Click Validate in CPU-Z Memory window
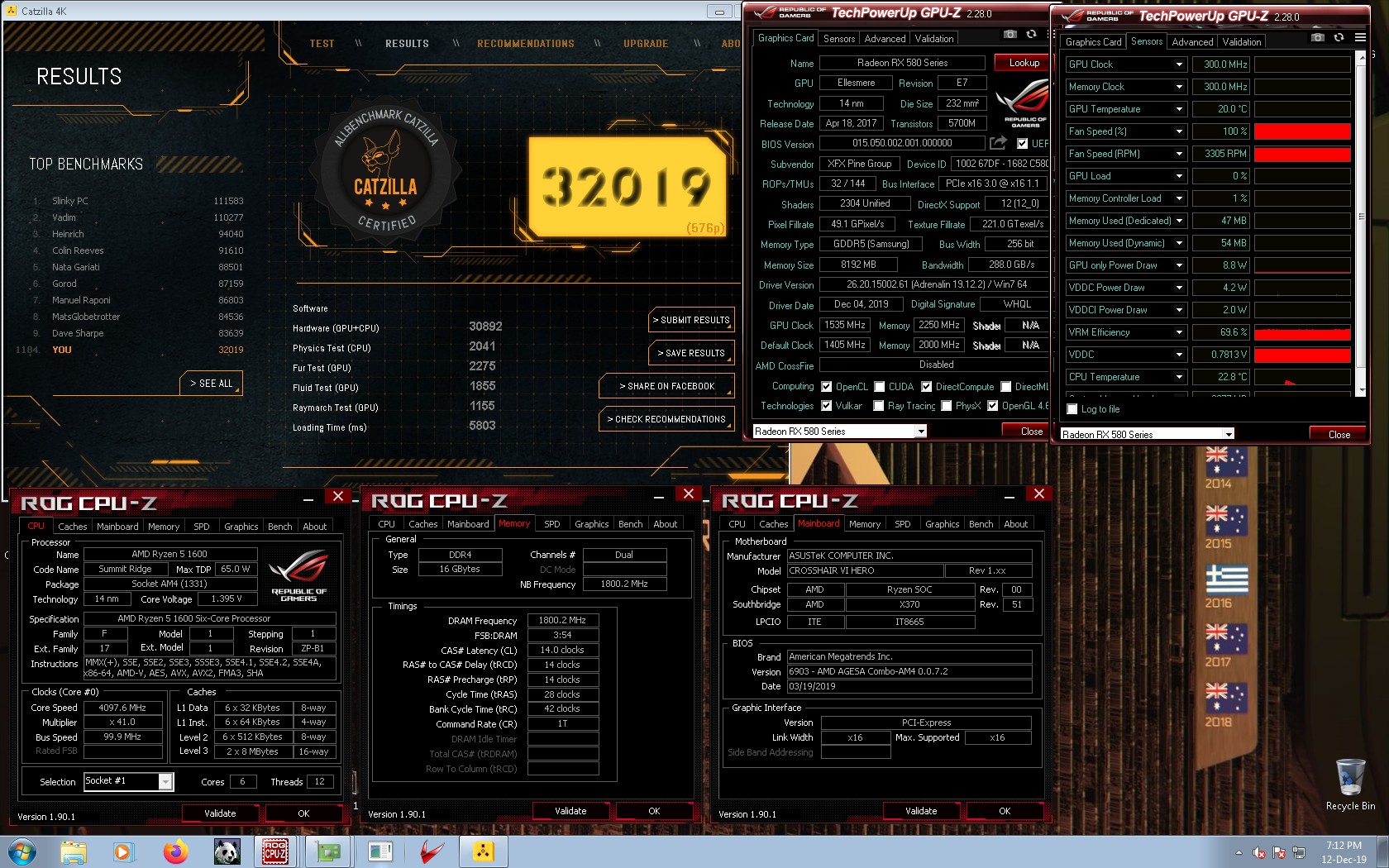 click(570, 811)
